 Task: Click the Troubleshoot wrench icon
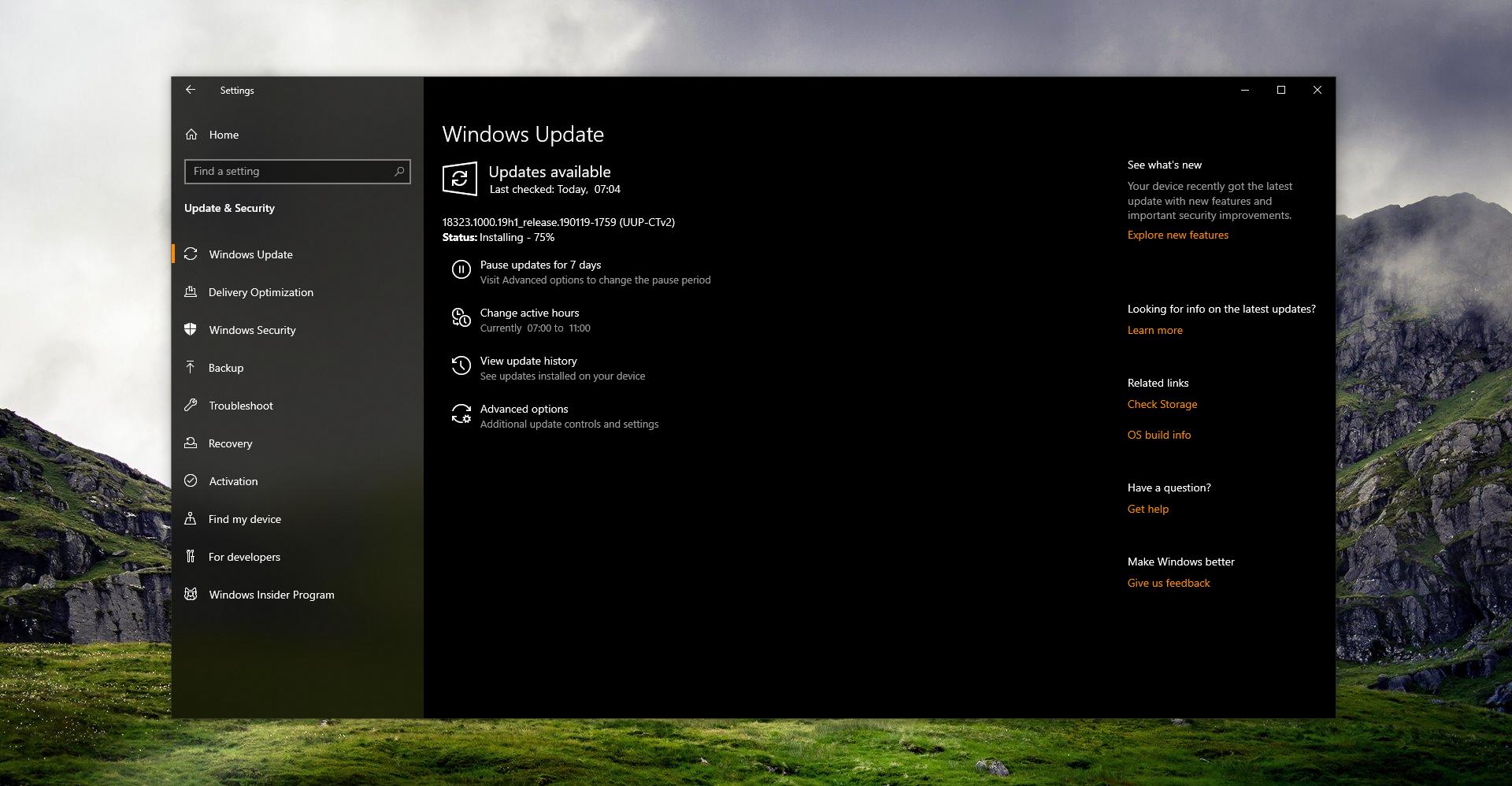click(191, 405)
